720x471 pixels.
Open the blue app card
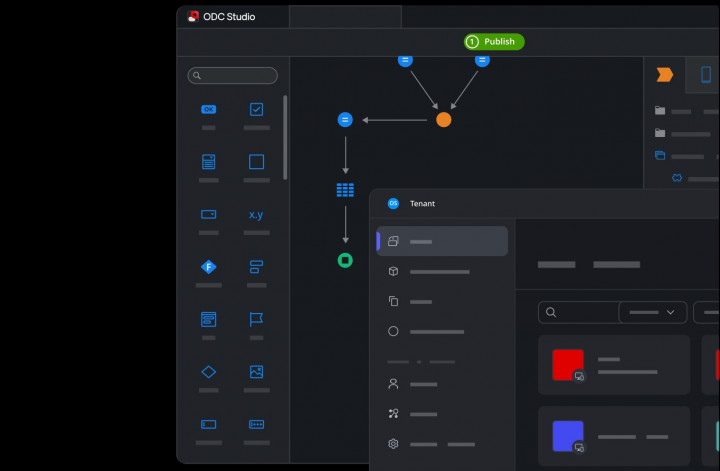coord(614,436)
